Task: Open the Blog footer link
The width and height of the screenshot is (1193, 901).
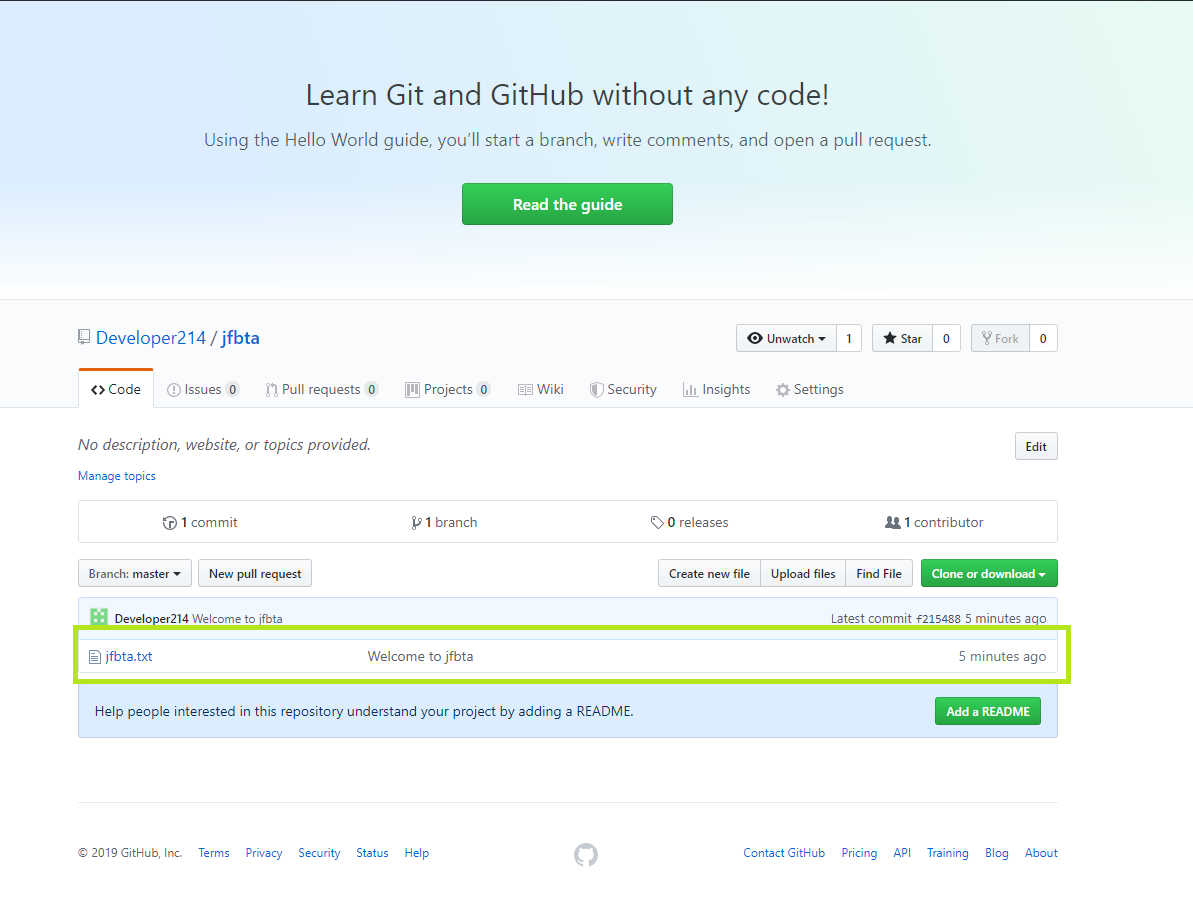Action: tap(997, 853)
